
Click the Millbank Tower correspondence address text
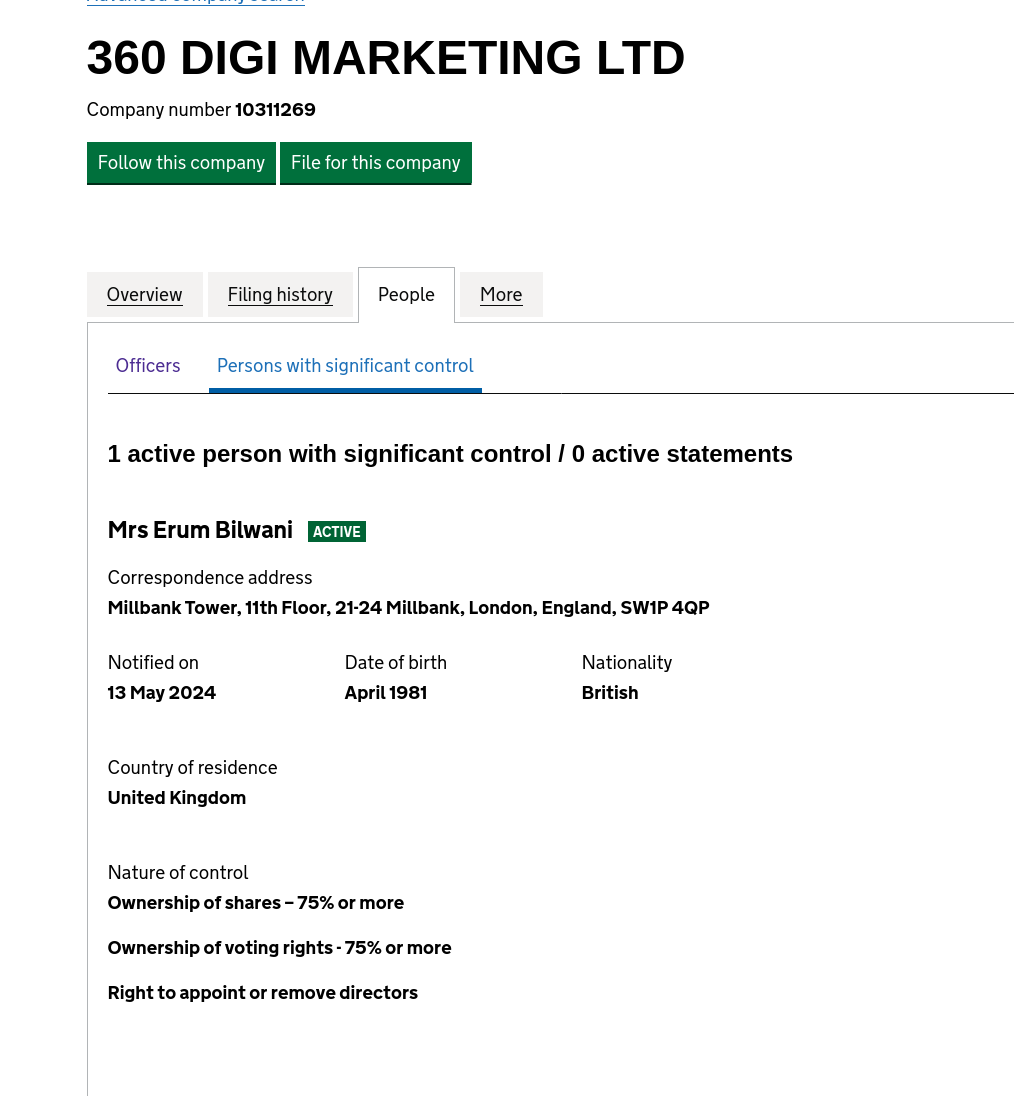pyautogui.click(x=408, y=608)
